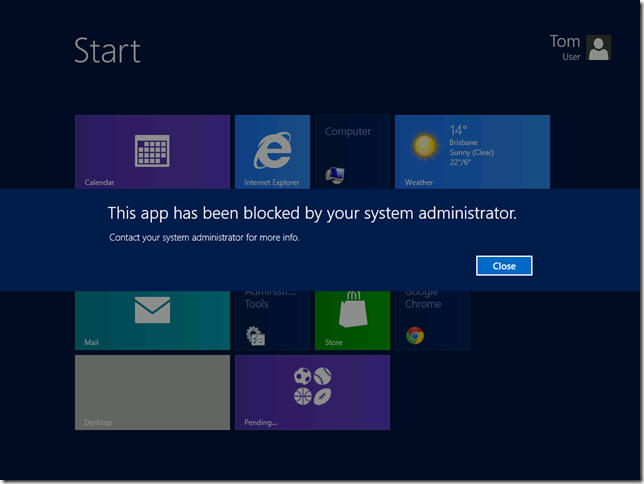Click the Tom username label
Viewport: 644px width, 484px height.
pyautogui.click(x=565, y=41)
